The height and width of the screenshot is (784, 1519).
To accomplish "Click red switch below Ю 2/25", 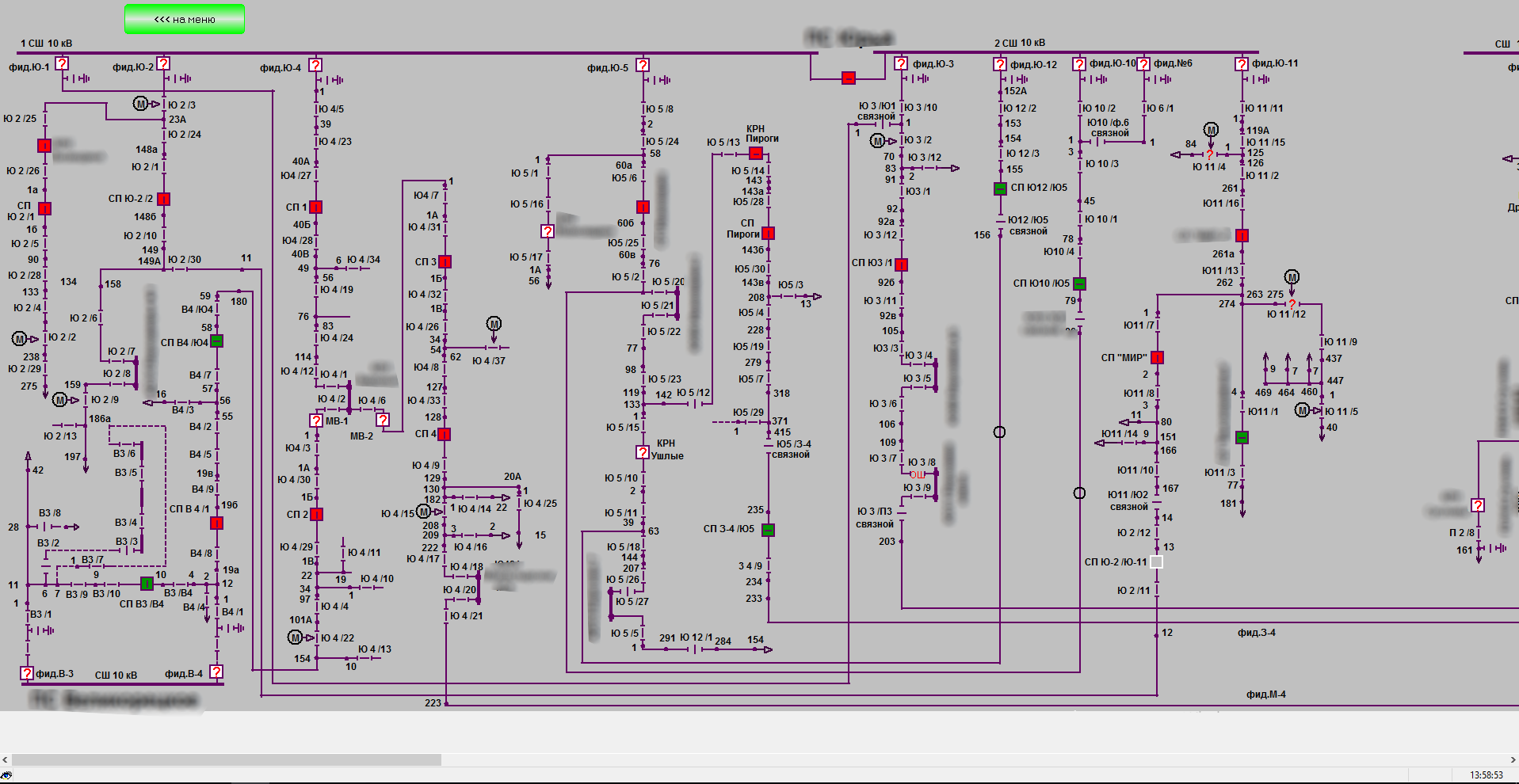I will tap(44, 146).
